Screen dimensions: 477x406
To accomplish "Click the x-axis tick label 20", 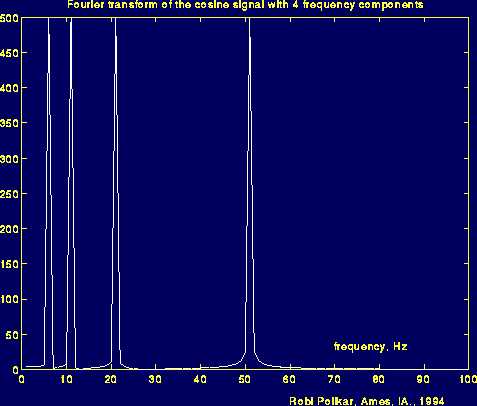I will [x=111, y=379].
